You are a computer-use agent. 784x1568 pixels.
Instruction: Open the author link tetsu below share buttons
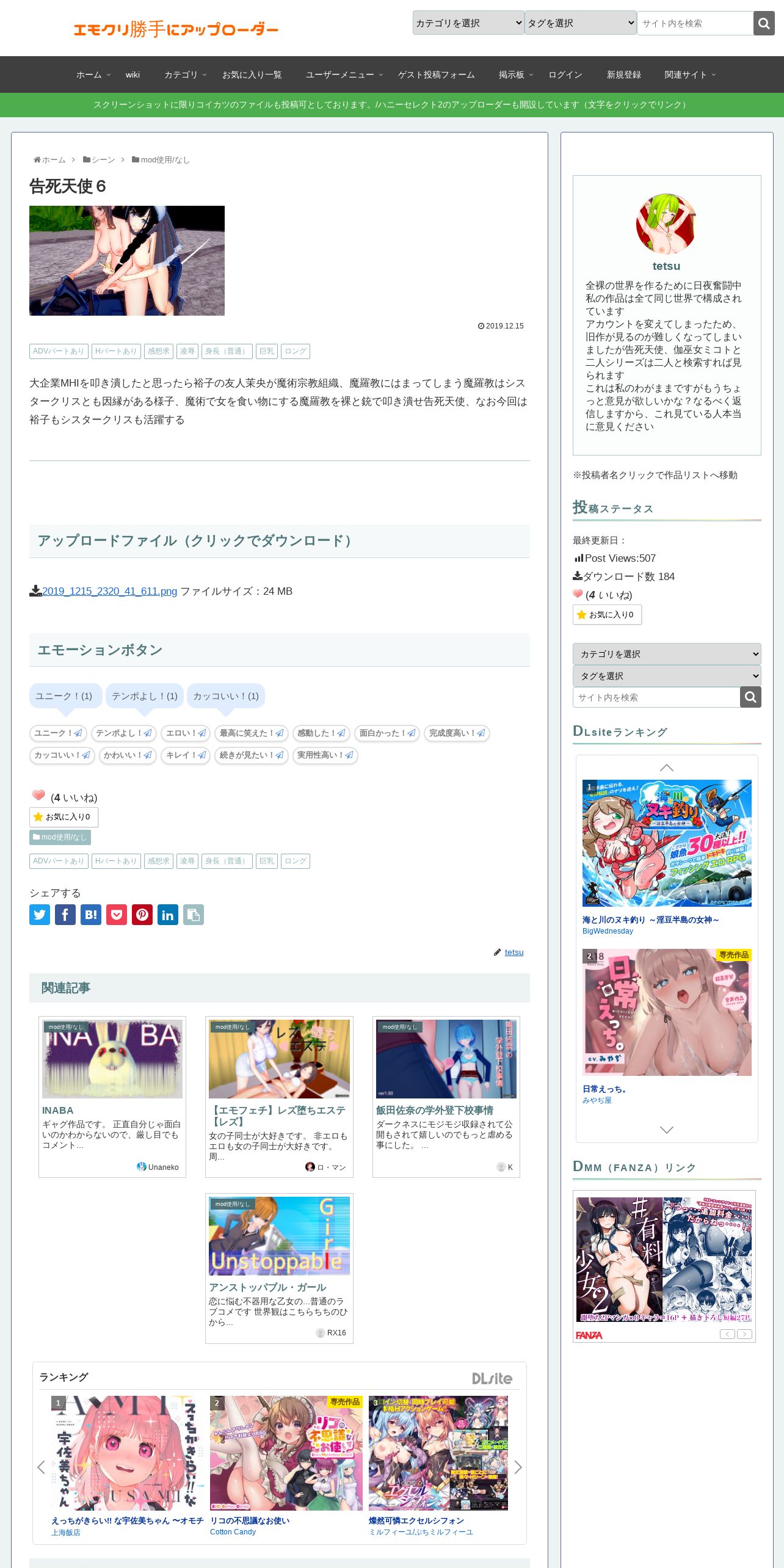(x=514, y=952)
